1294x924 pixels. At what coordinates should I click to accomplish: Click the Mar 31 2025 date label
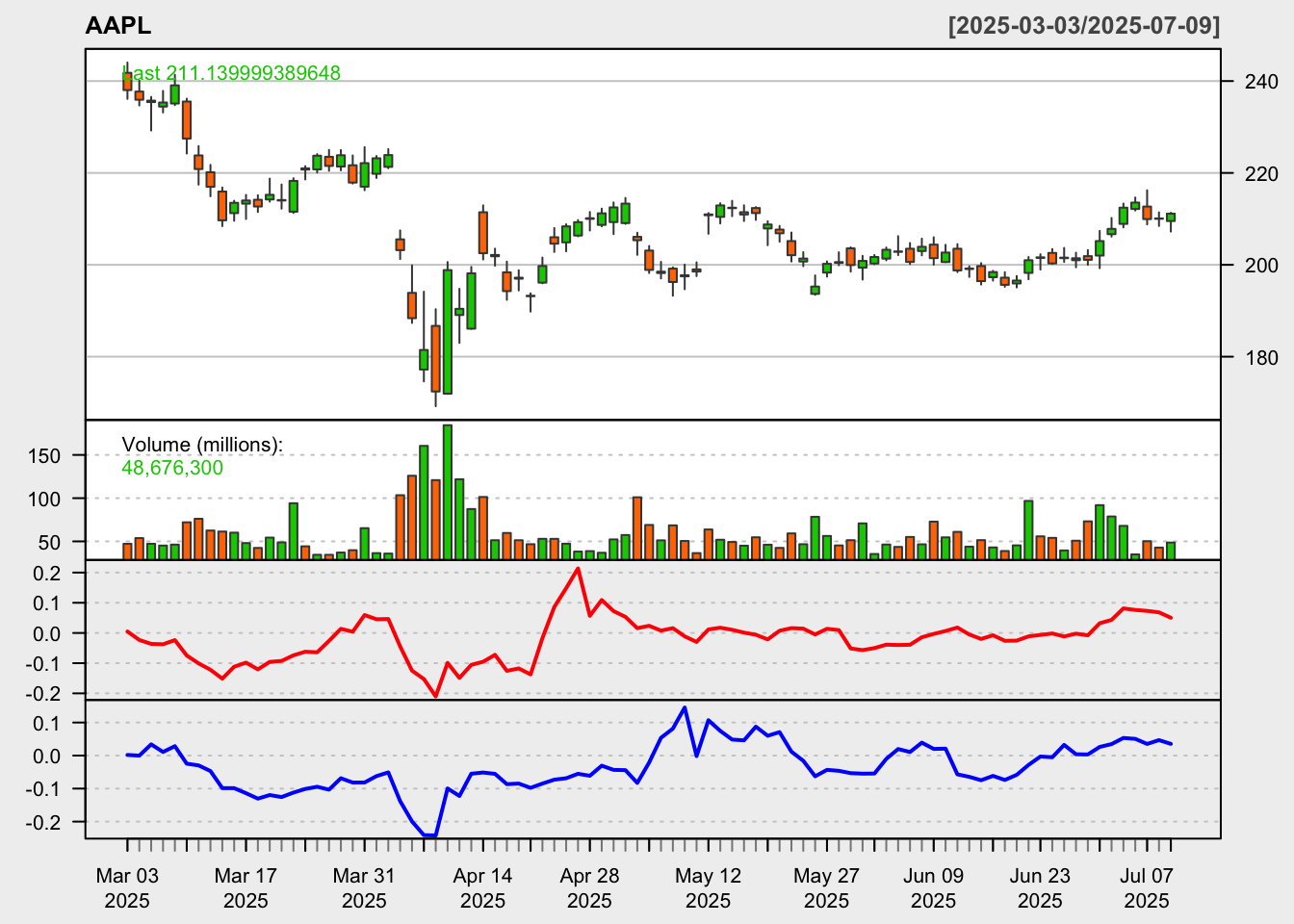(x=364, y=888)
